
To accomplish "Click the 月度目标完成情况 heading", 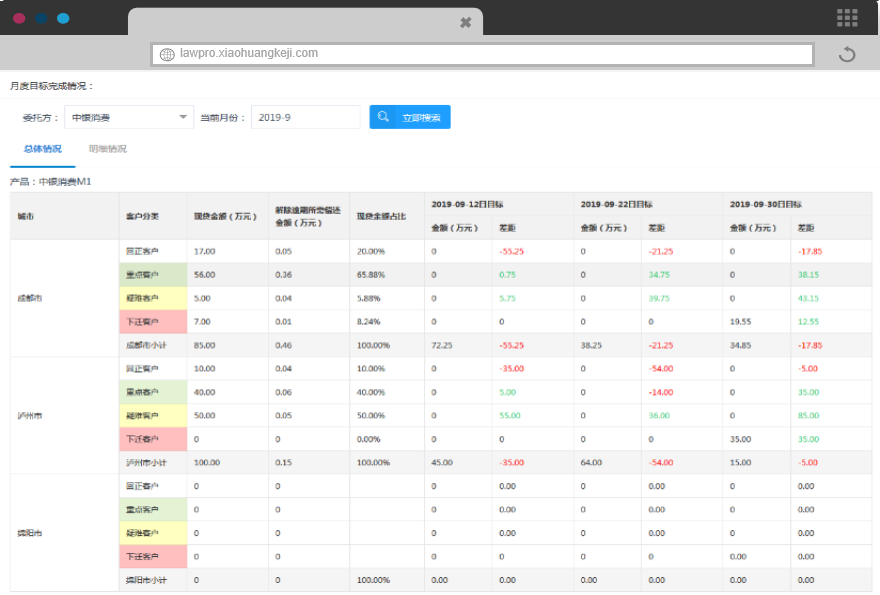I will pos(52,86).
